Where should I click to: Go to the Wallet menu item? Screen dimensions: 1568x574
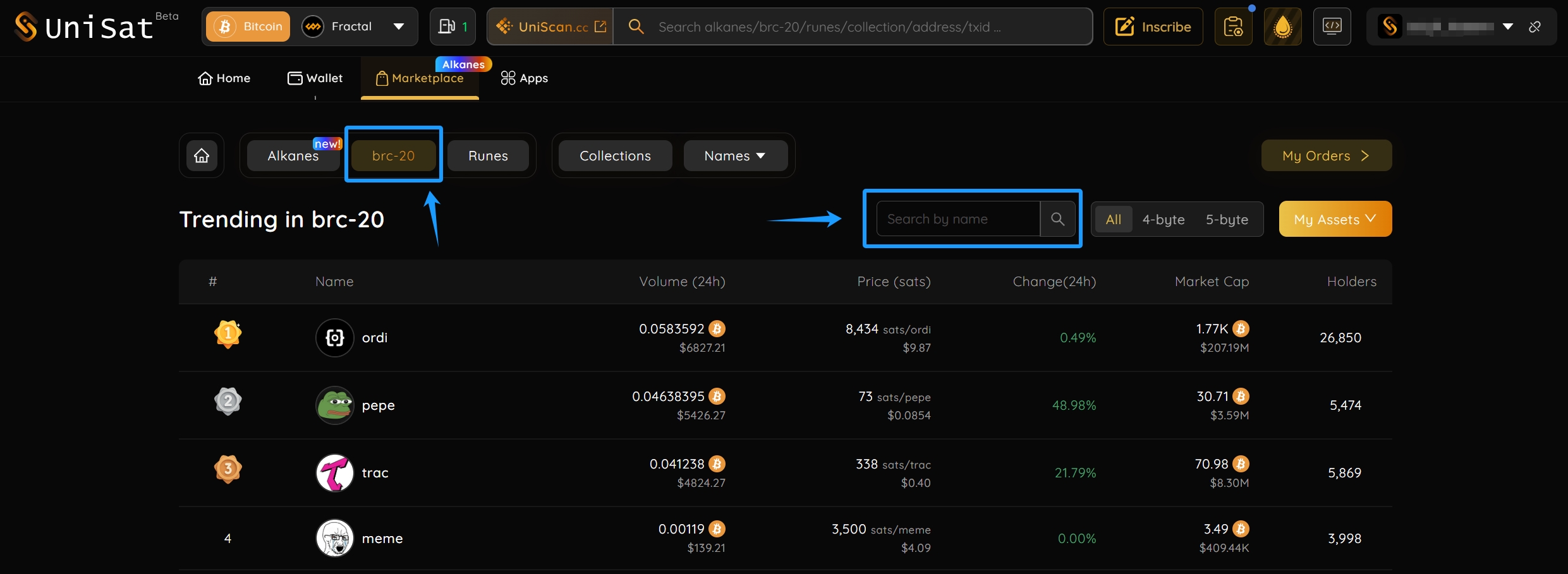pos(315,78)
